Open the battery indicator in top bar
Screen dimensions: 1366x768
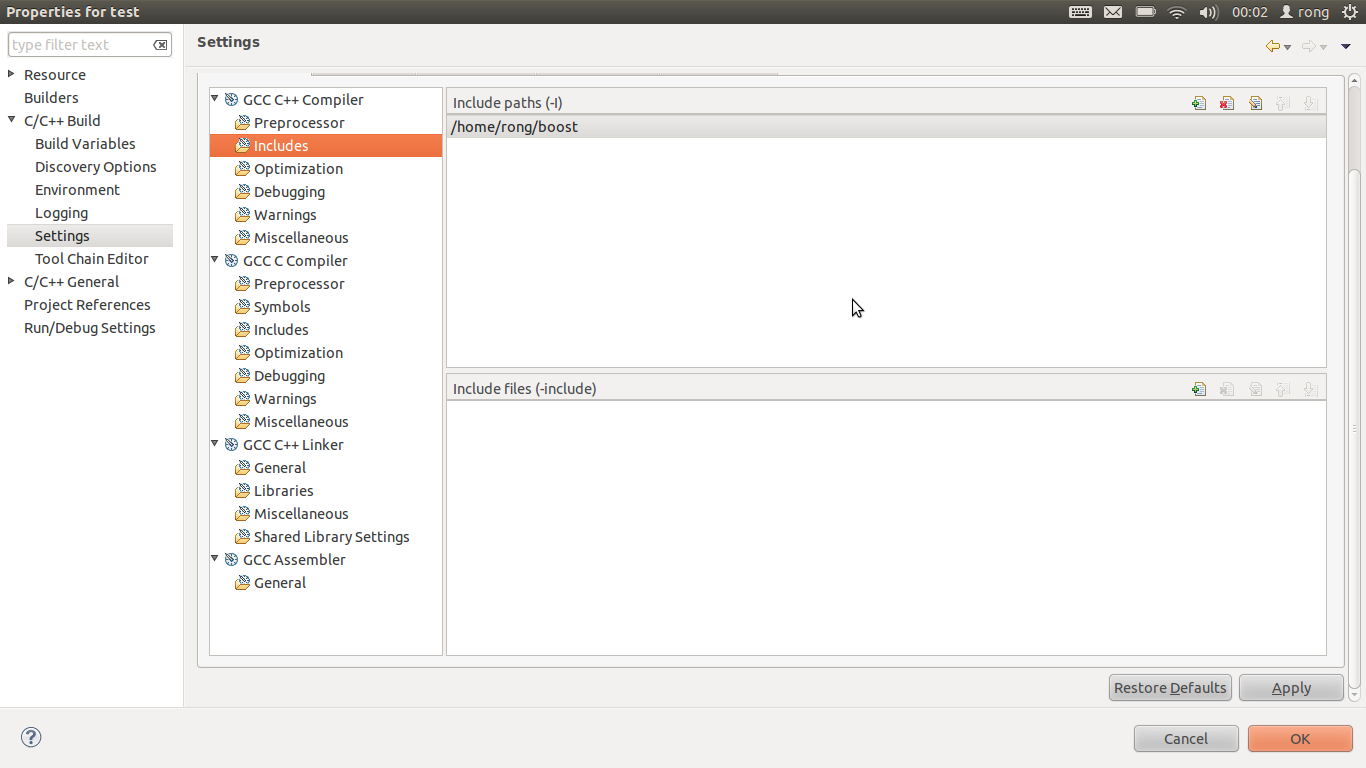click(1145, 12)
